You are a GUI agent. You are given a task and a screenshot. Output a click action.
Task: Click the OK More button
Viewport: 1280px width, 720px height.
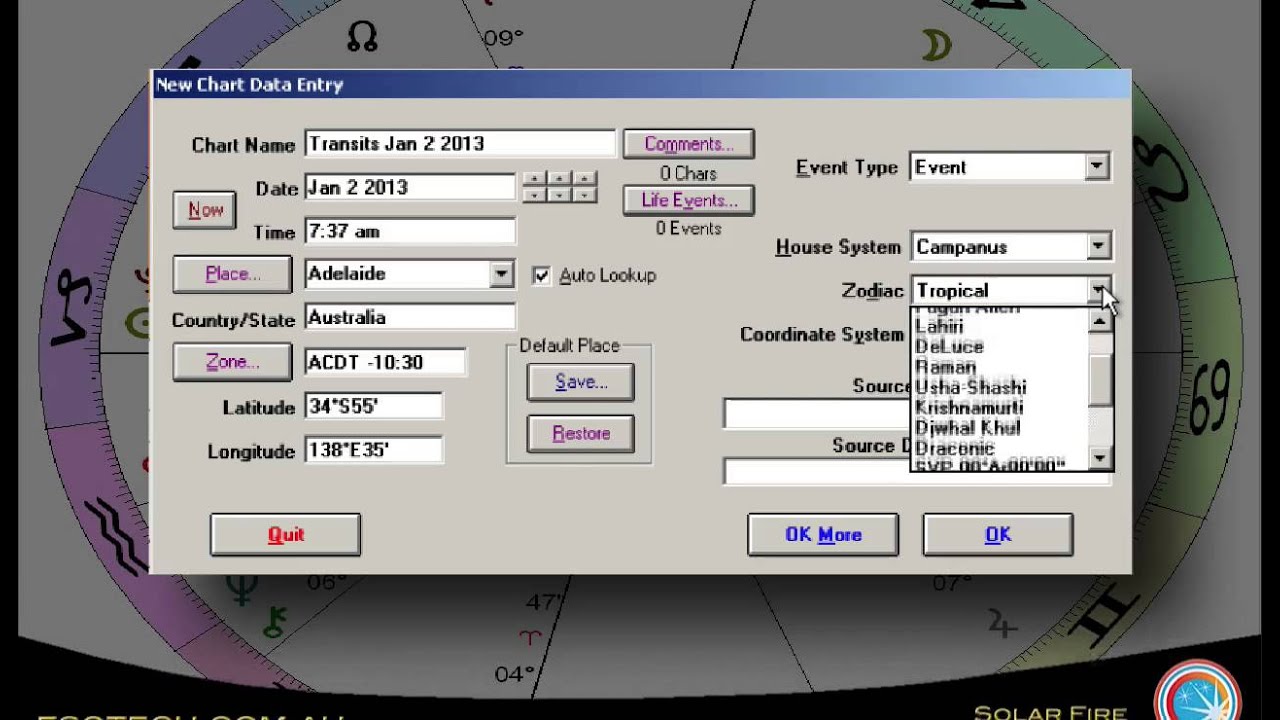[x=823, y=535]
